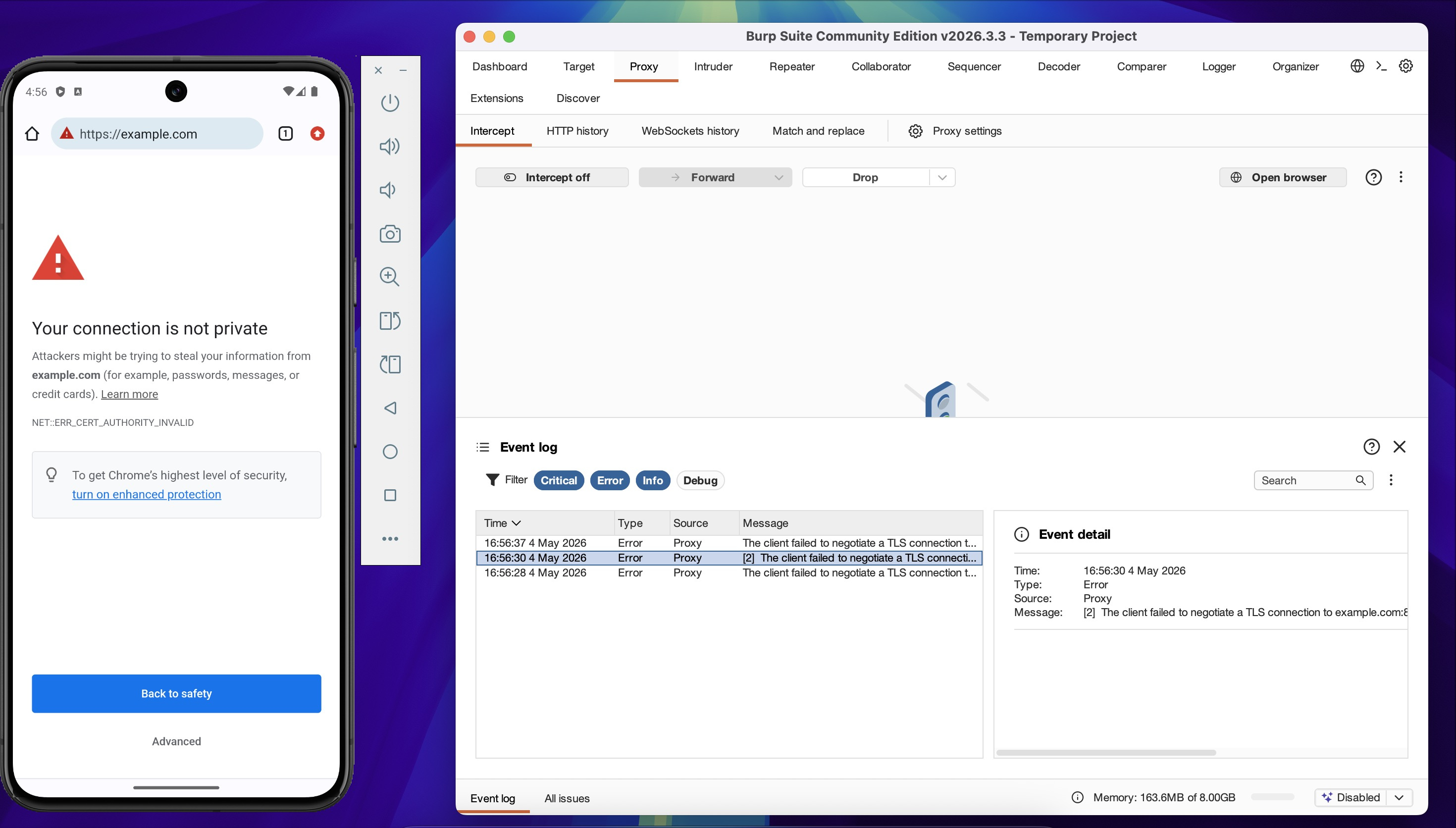This screenshot has height=828, width=1456.
Task: Tap the example.com URL bar
Action: [157, 134]
